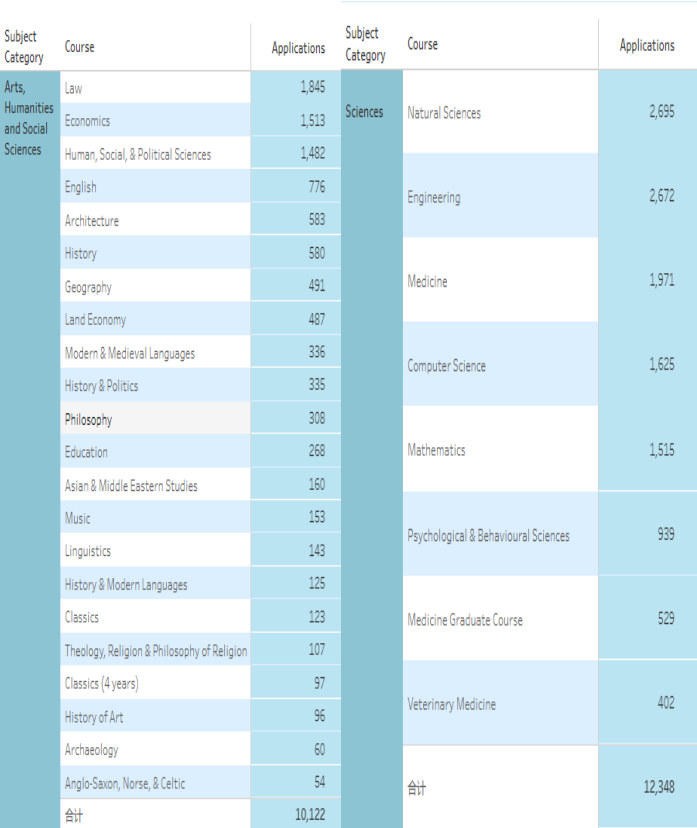Click the Land Economy course label
Image resolution: width=697 pixels, height=828 pixels.
(96, 320)
